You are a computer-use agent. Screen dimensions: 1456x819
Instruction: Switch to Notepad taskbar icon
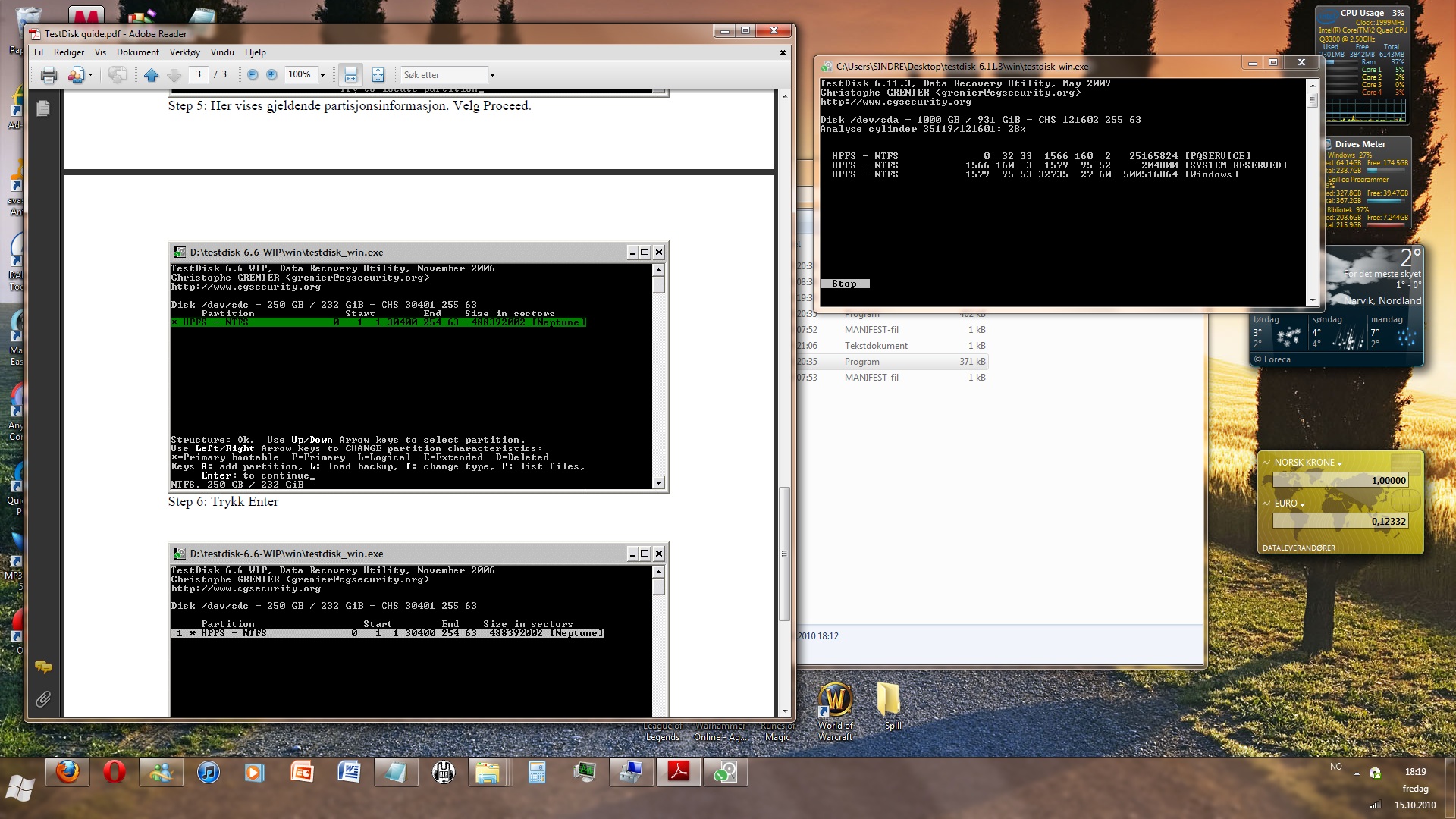[x=397, y=773]
